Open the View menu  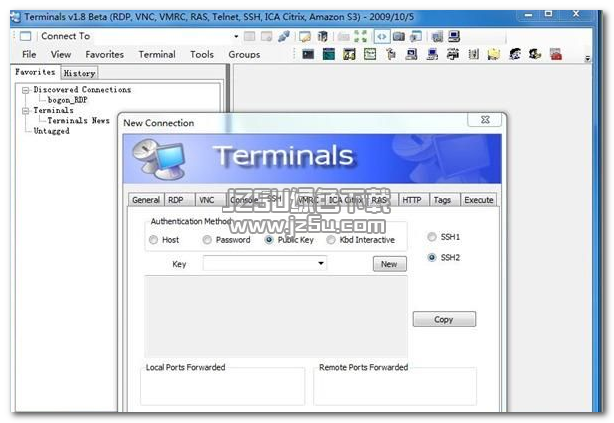[61, 54]
